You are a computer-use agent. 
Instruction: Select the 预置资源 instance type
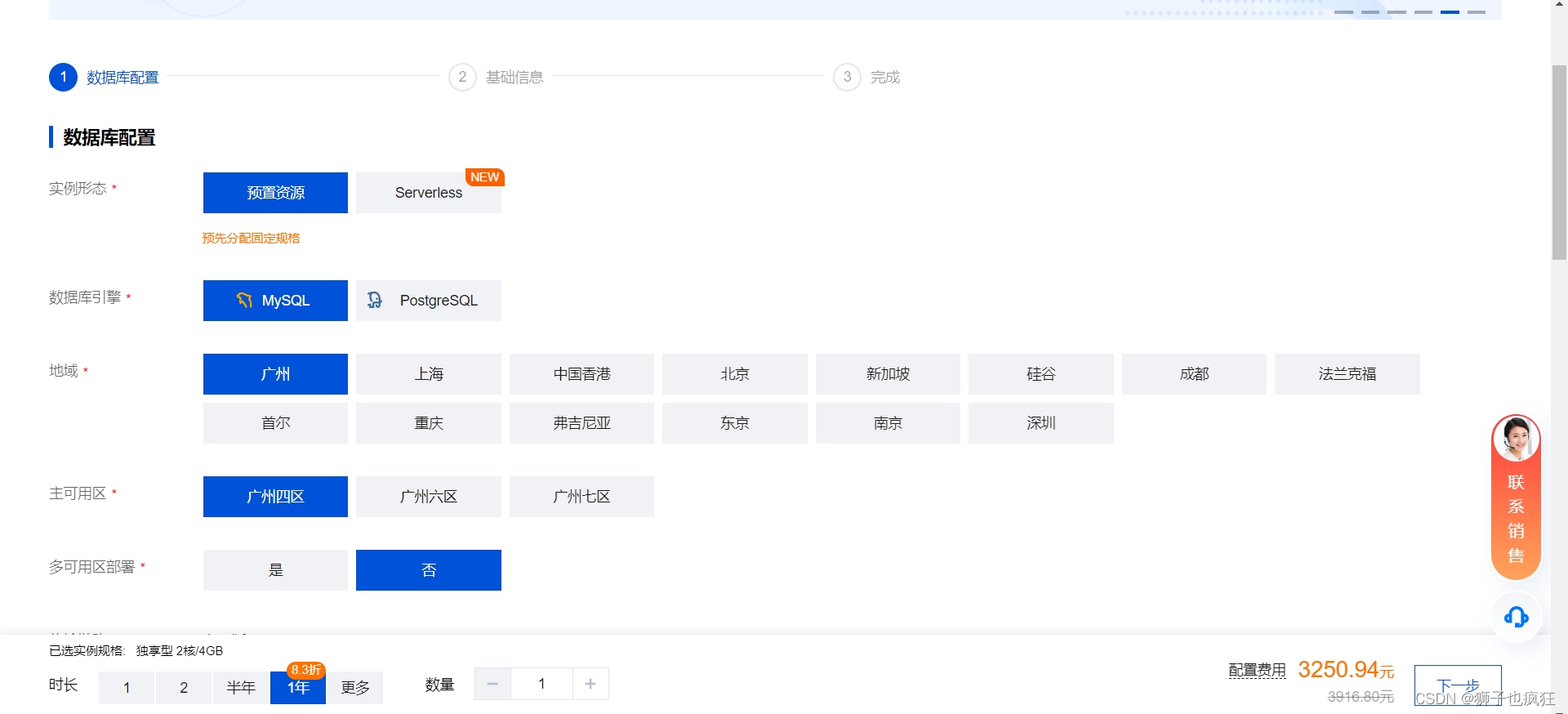click(275, 193)
